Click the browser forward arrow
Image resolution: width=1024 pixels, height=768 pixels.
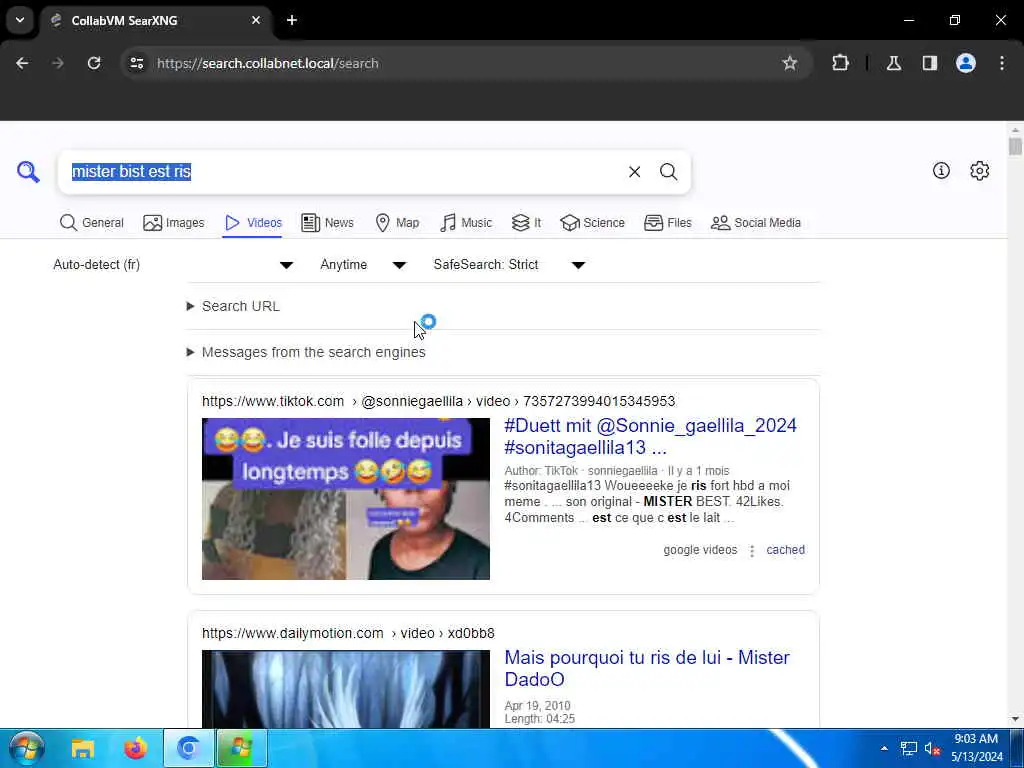click(x=58, y=63)
